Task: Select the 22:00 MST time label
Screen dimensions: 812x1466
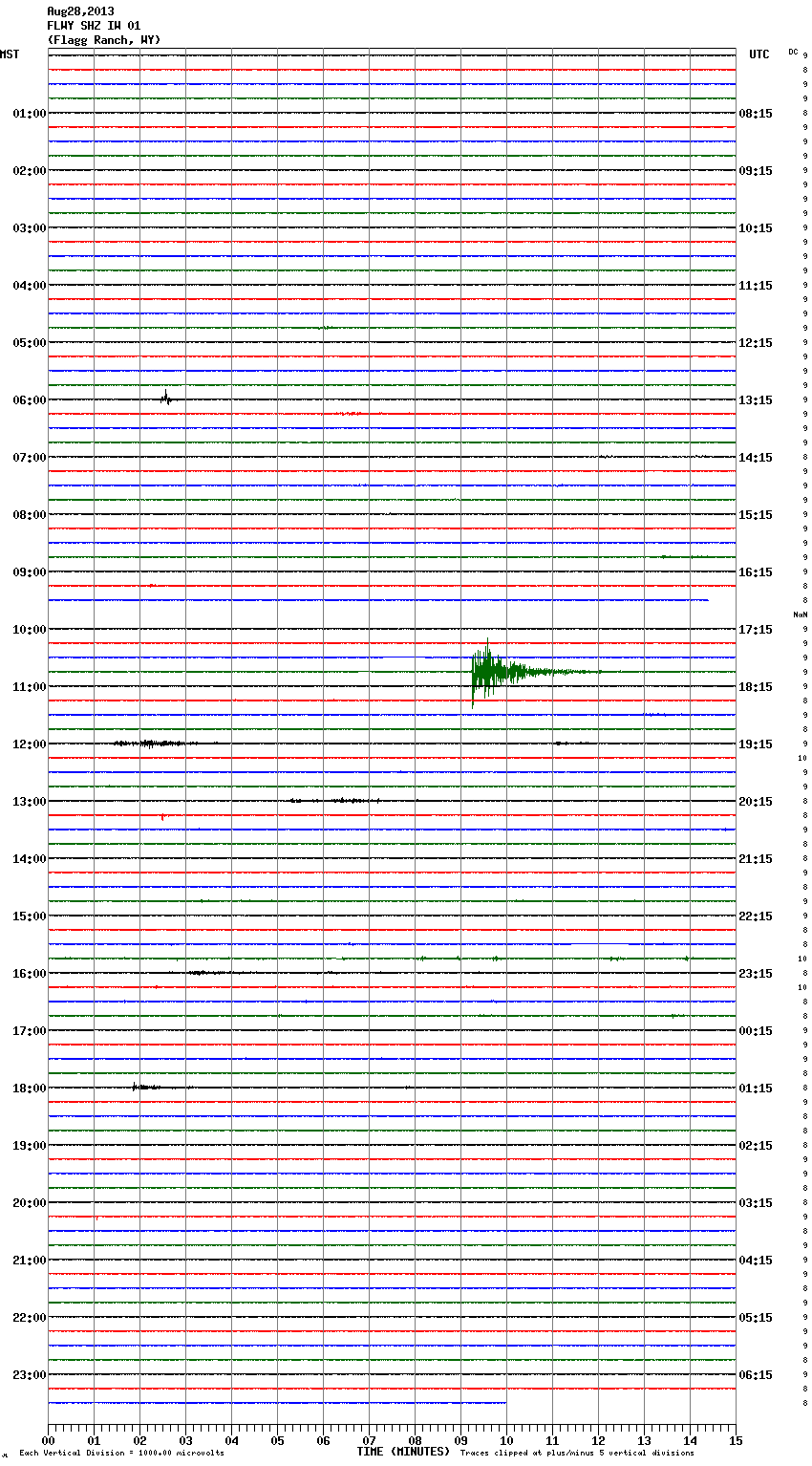Action: [x=29, y=1318]
